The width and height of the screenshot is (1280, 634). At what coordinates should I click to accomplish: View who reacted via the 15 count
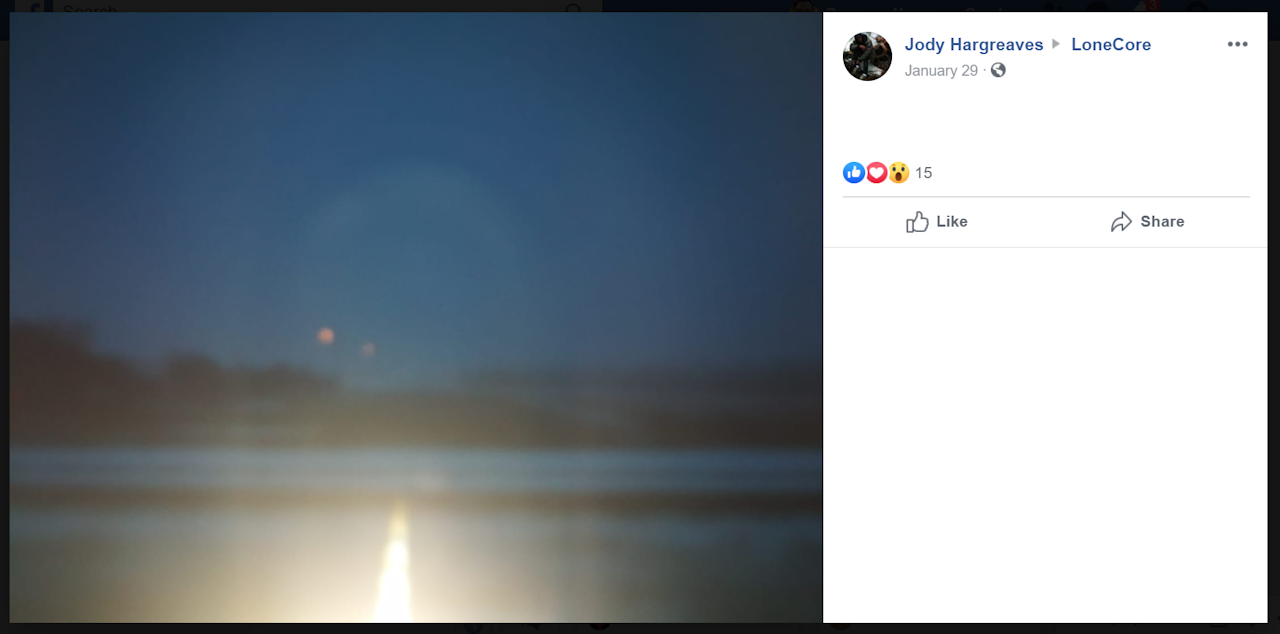click(x=923, y=173)
